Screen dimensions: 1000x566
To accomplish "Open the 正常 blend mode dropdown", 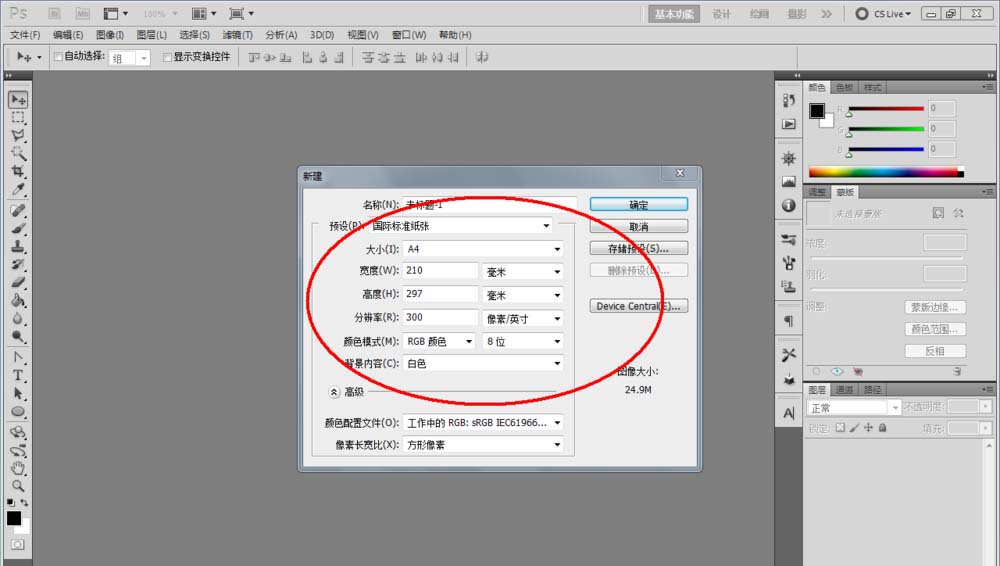I will click(854, 407).
